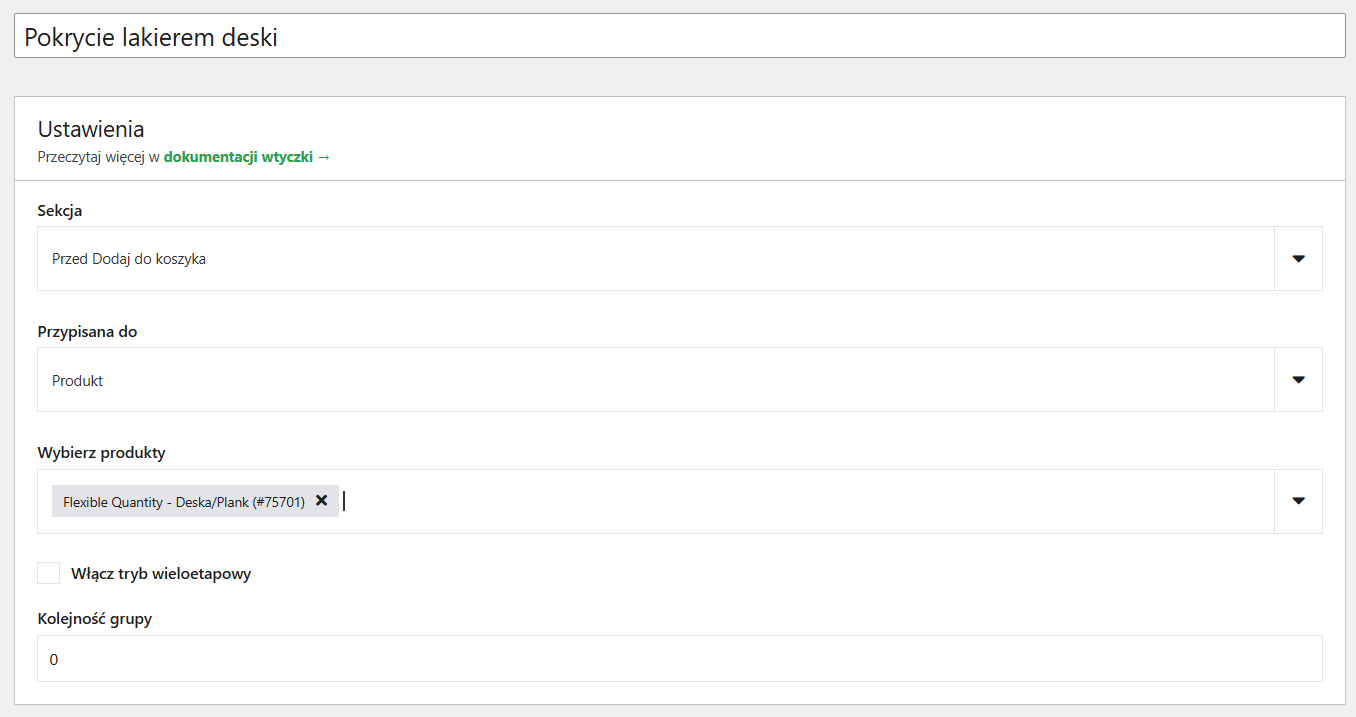Click the Flexible Quantity - Deska/Plank (#75701) tag
The width and height of the screenshot is (1356, 717).
coord(184,502)
